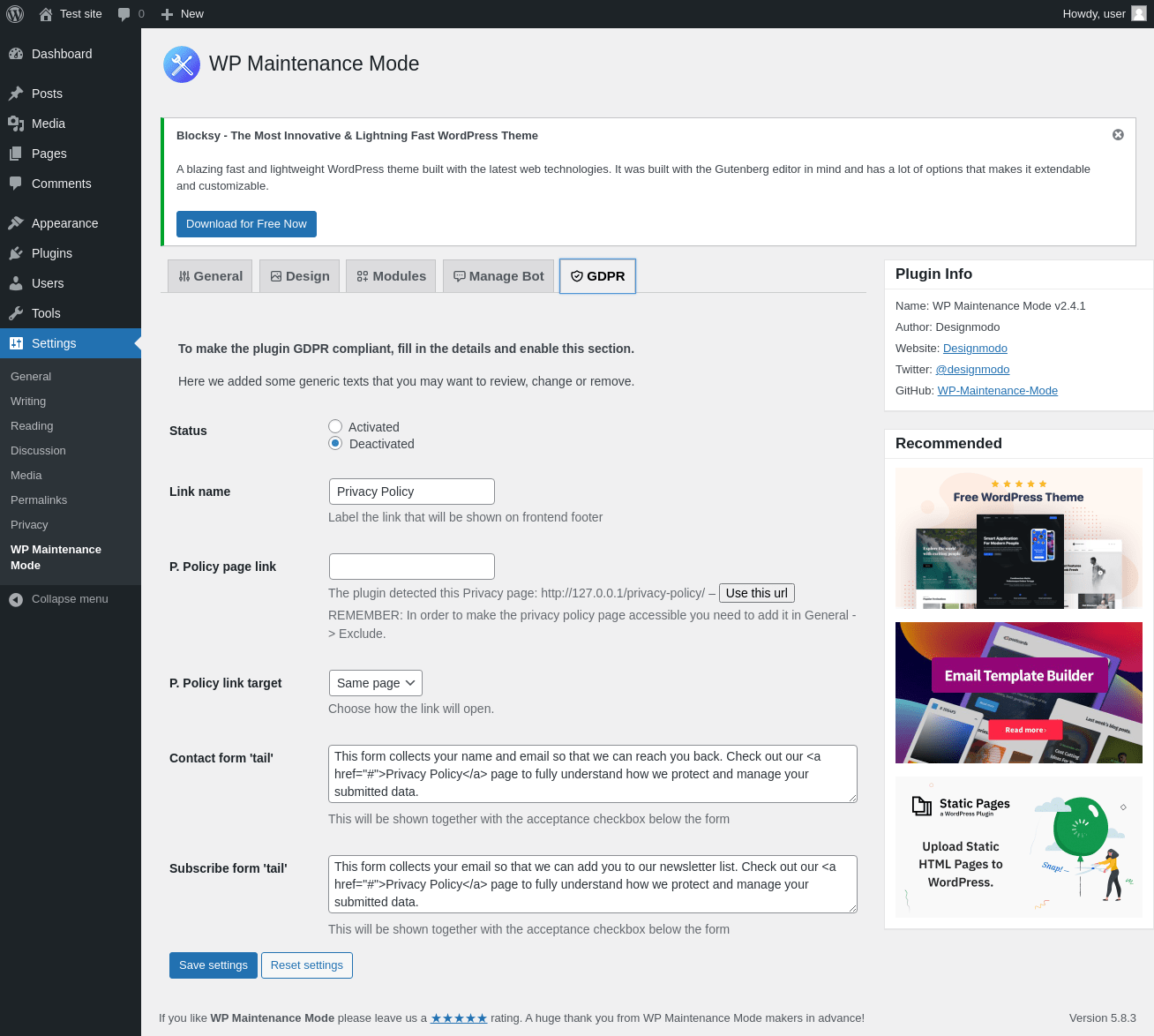
Task: Click the Test site name link
Action: click(81, 14)
